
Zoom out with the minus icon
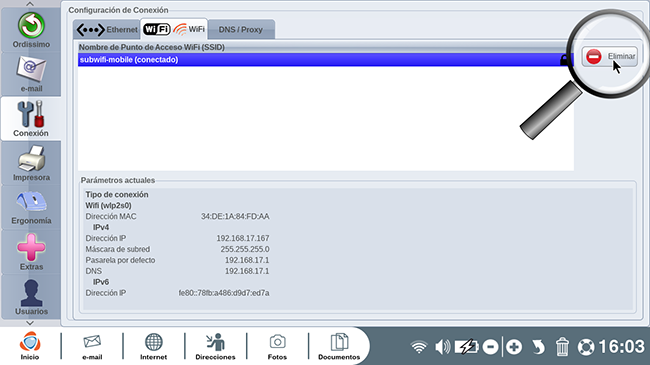pyautogui.click(x=490, y=347)
